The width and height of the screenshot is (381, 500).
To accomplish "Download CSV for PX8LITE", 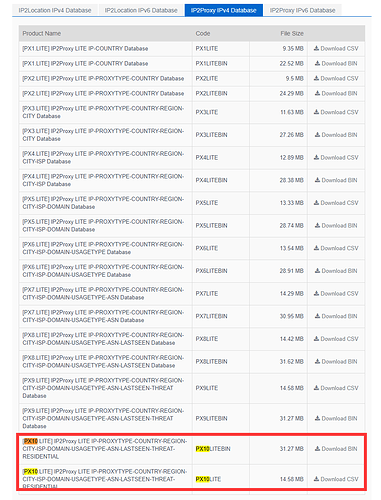I will [x=336, y=339].
